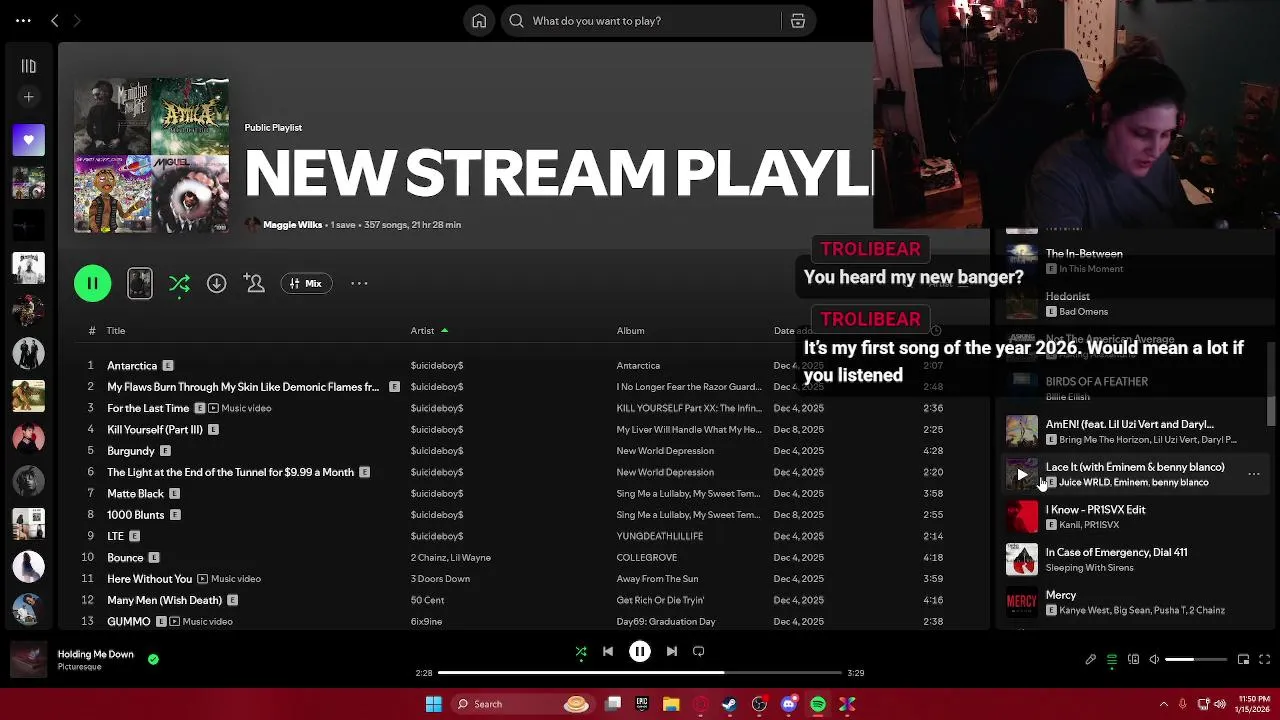The width and height of the screenshot is (1280, 720).
Task: Open Liked Songs heart tile in sidebar
Action: tap(28, 141)
